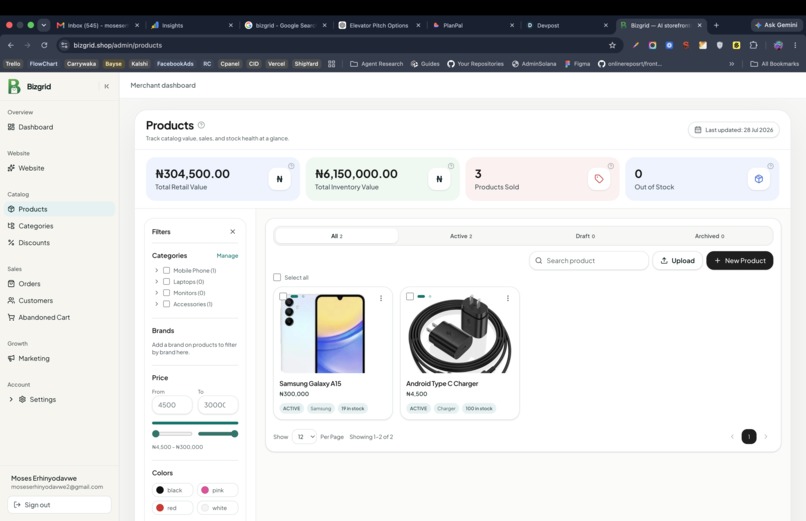The width and height of the screenshot is (806, 521).
Task: Click the Bizgrid logo
Action: click(14, 86)
